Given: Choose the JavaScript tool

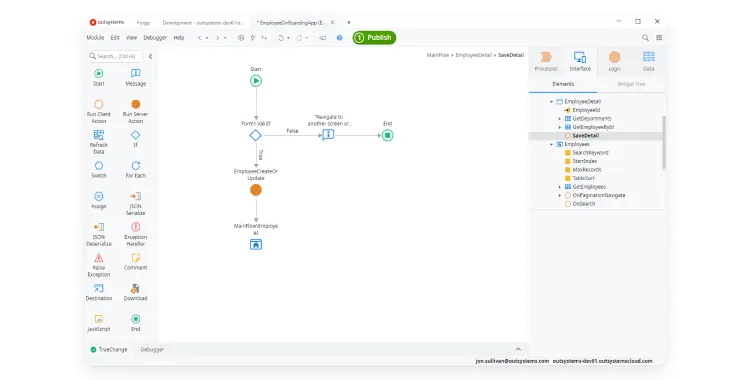Looking at the screenshot, I should [99, 323].
